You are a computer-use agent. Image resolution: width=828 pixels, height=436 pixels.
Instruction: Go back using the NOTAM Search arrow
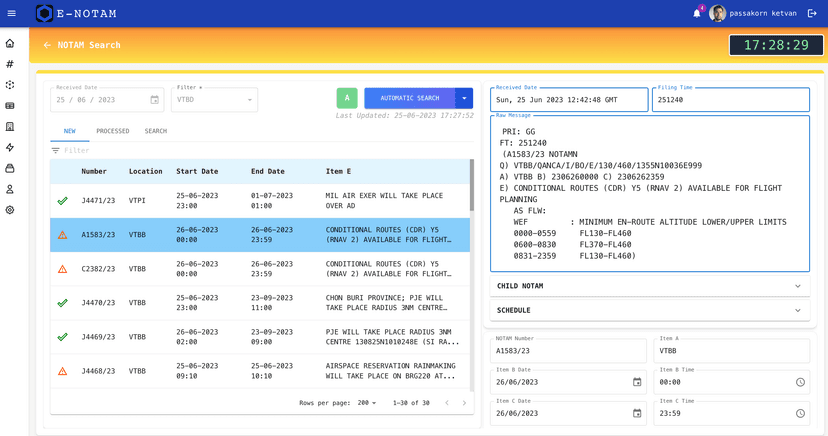point(47,45)
